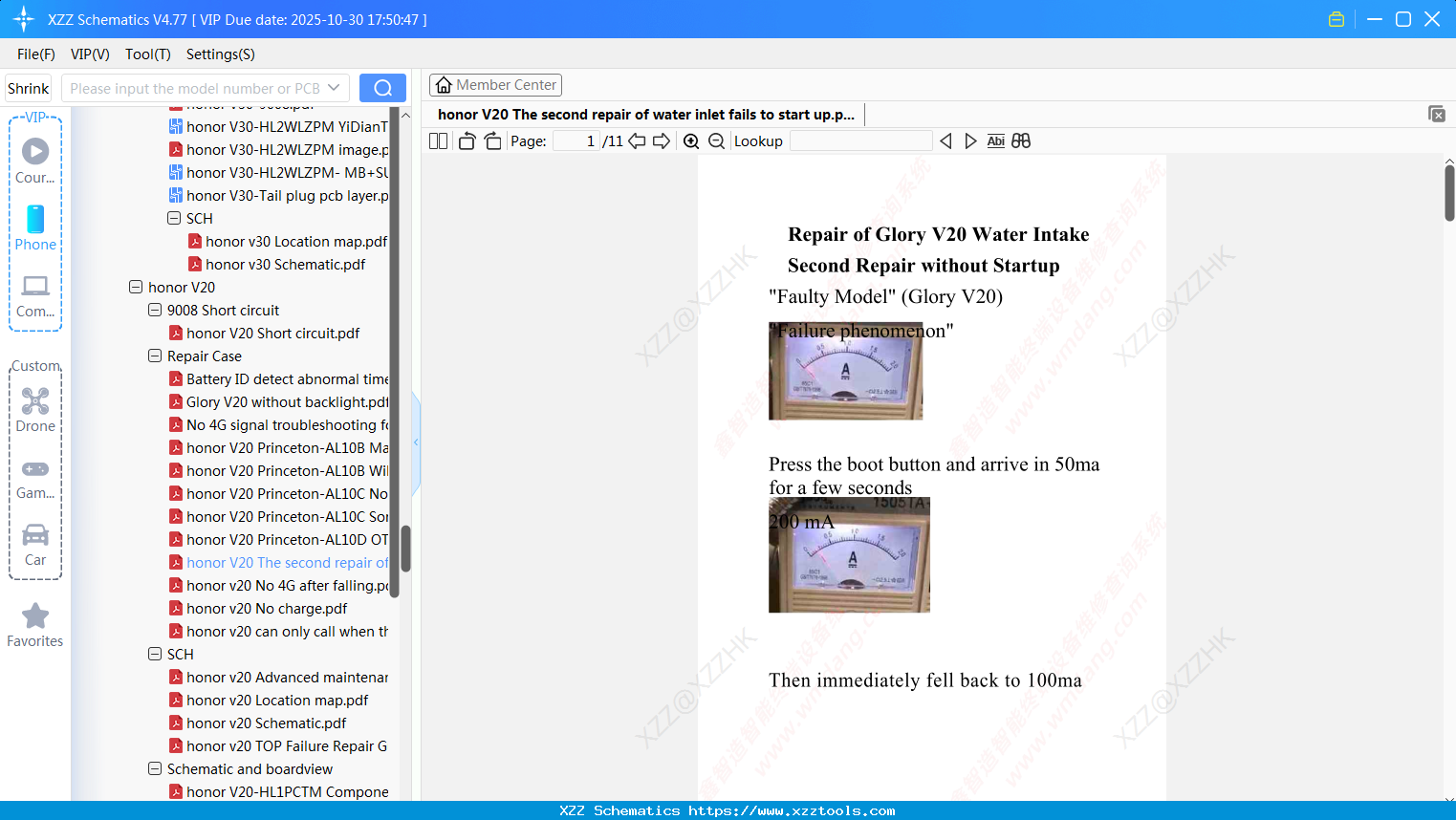Open the model number dropdown arrow

coord(334,88)
